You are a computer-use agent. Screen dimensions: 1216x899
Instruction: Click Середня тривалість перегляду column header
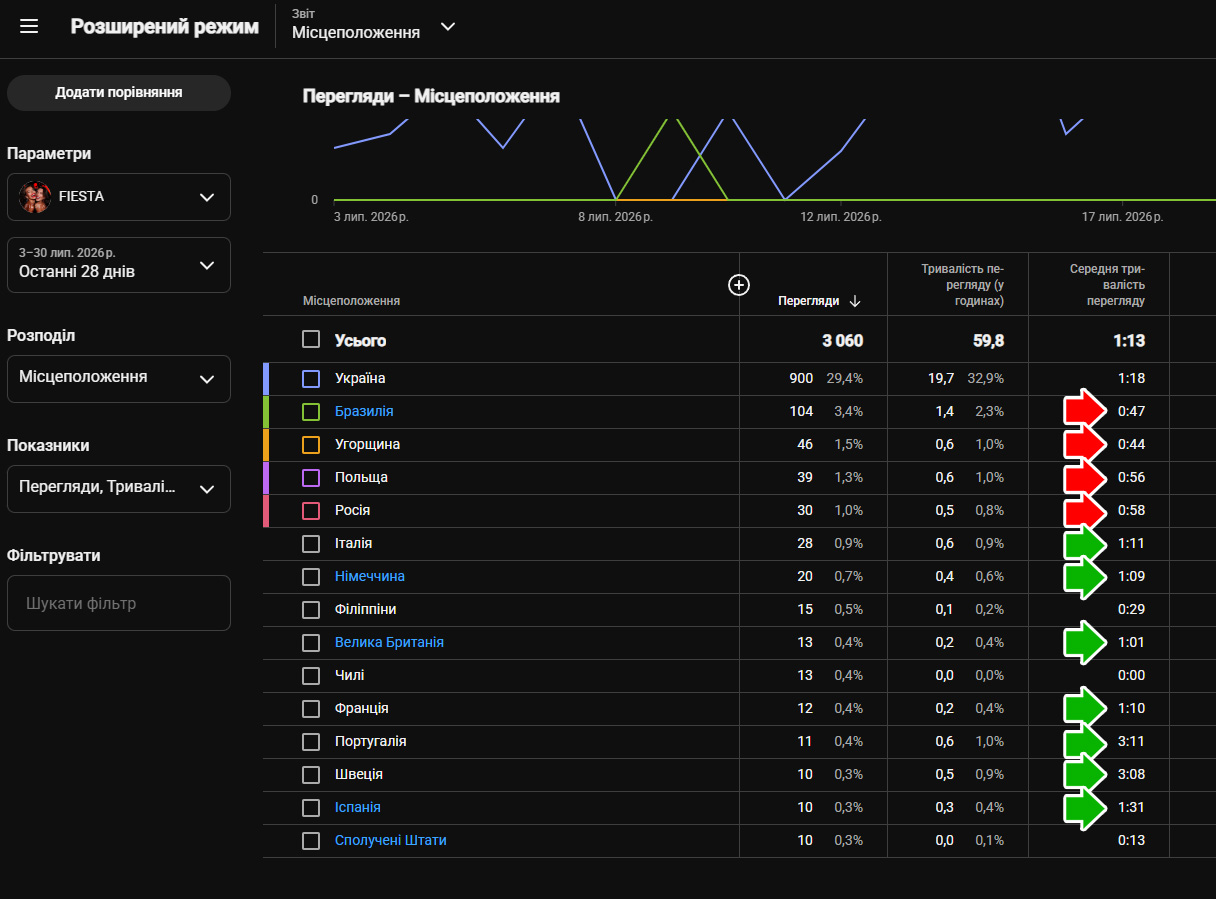click(1107, 285)
